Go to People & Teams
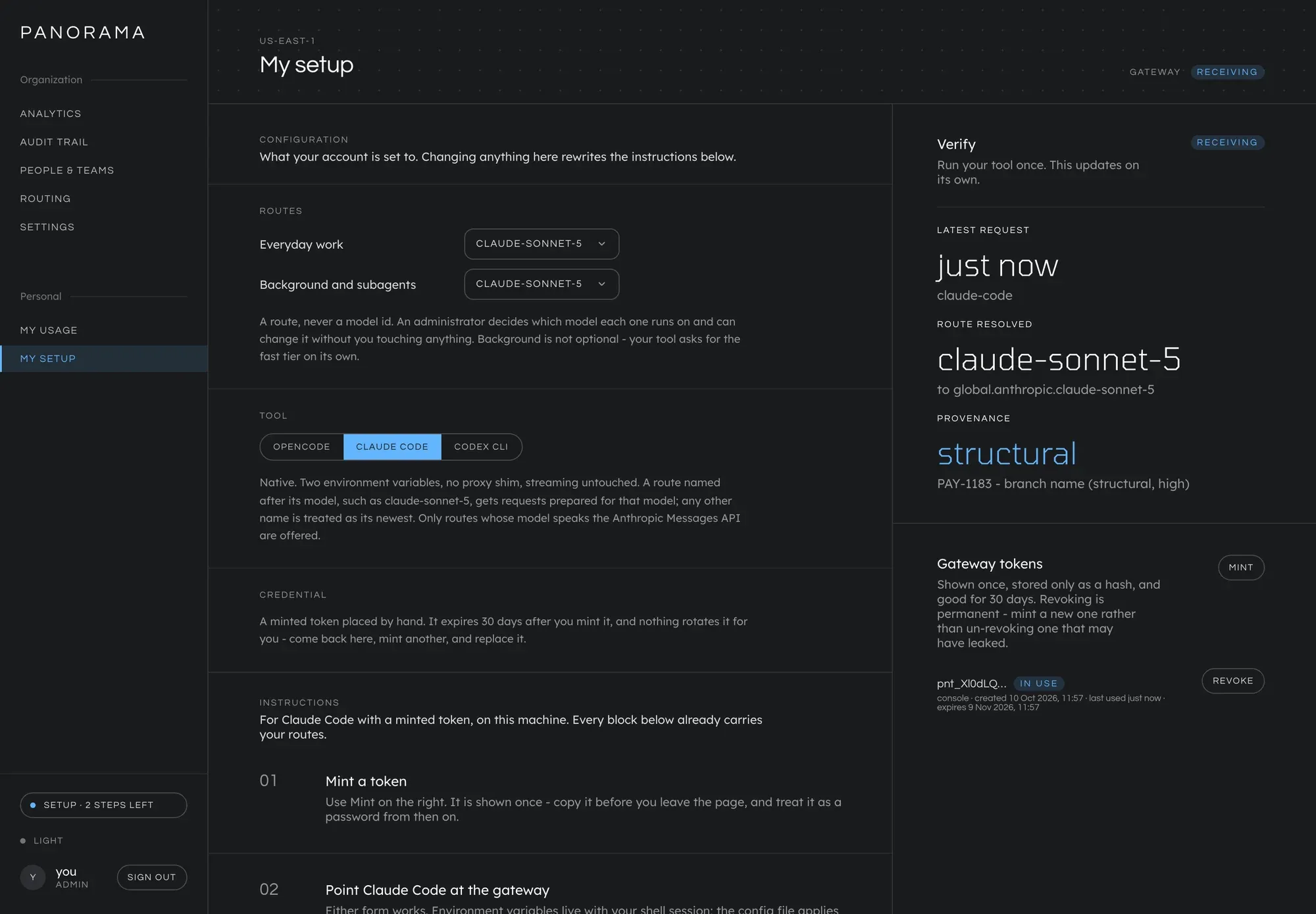The height and width of the screenshot is (914, 1316). point(67,170)
